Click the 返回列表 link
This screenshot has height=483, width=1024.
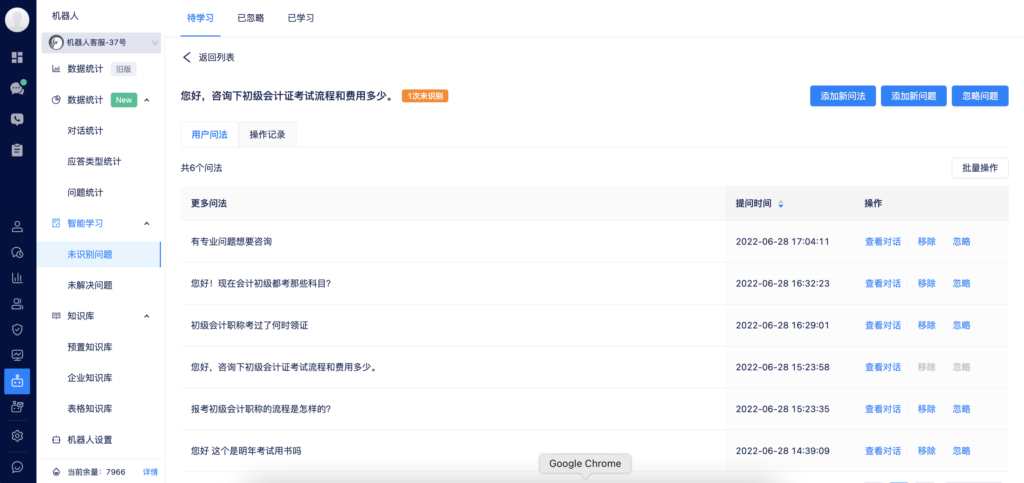(x=216, y=57)
